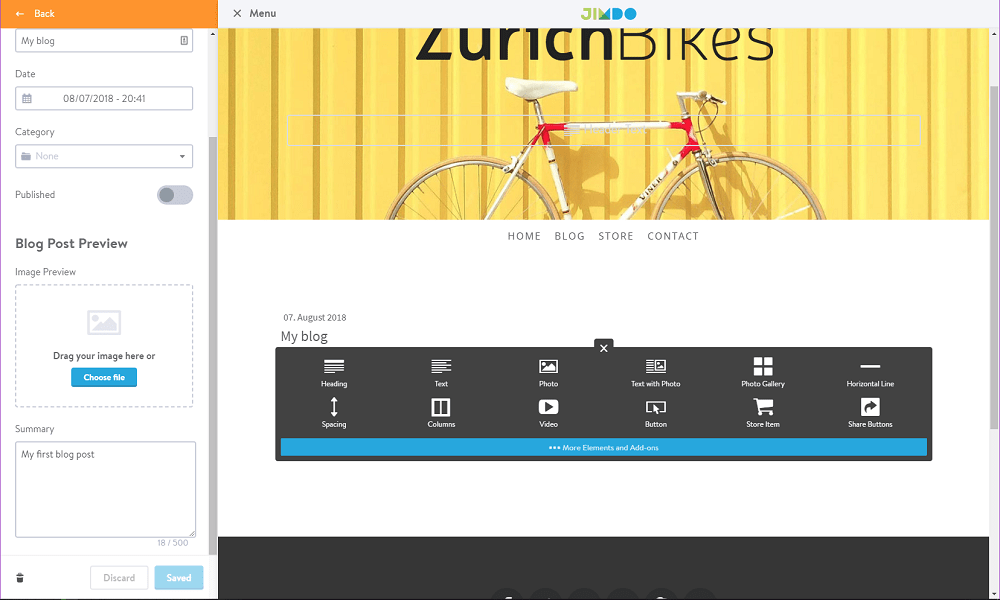This screenshot has width=1000, height=600.
Task: Add a Store Item element
Action: 763,413
